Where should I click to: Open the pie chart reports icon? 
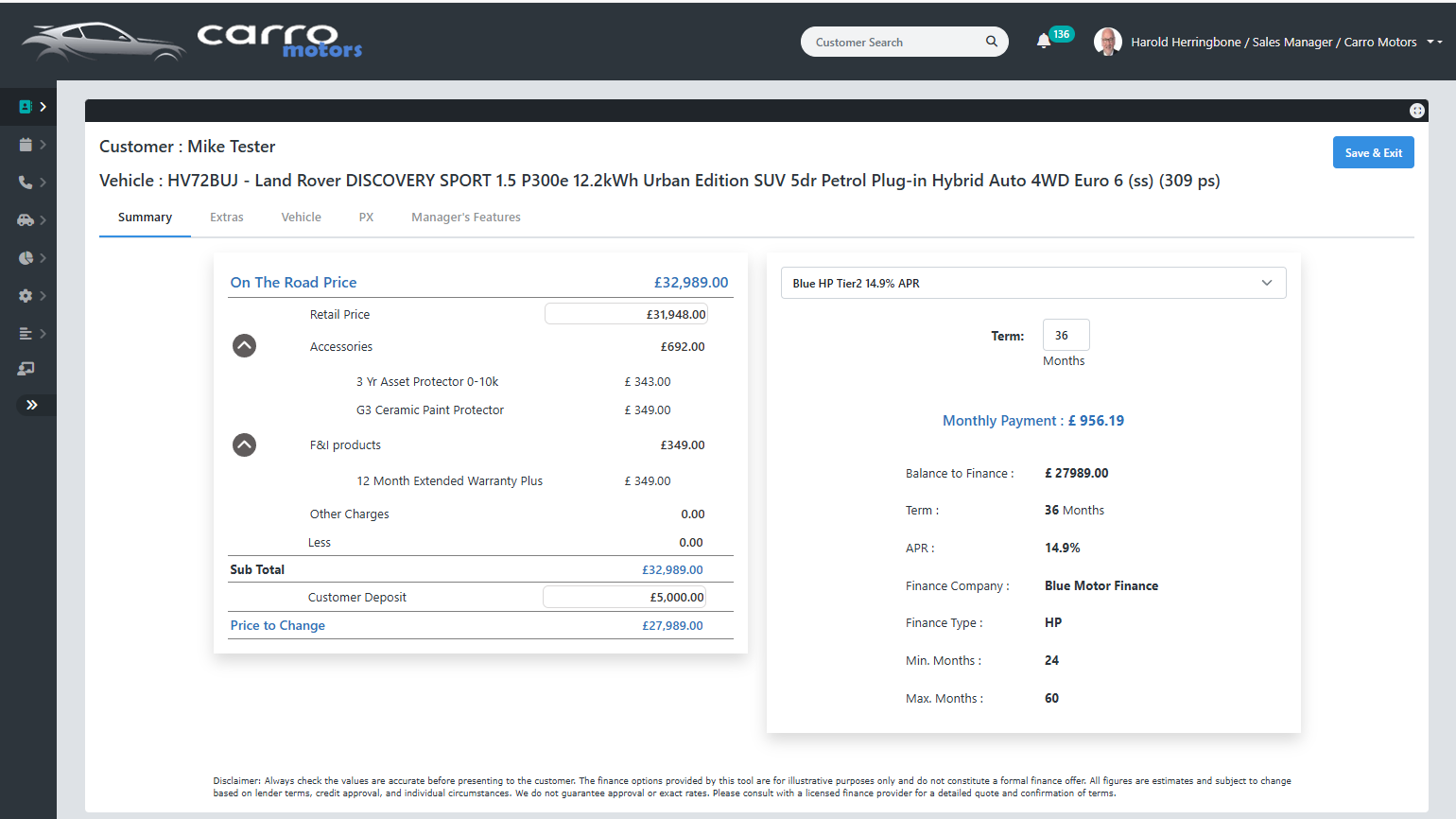pos(26,258)
